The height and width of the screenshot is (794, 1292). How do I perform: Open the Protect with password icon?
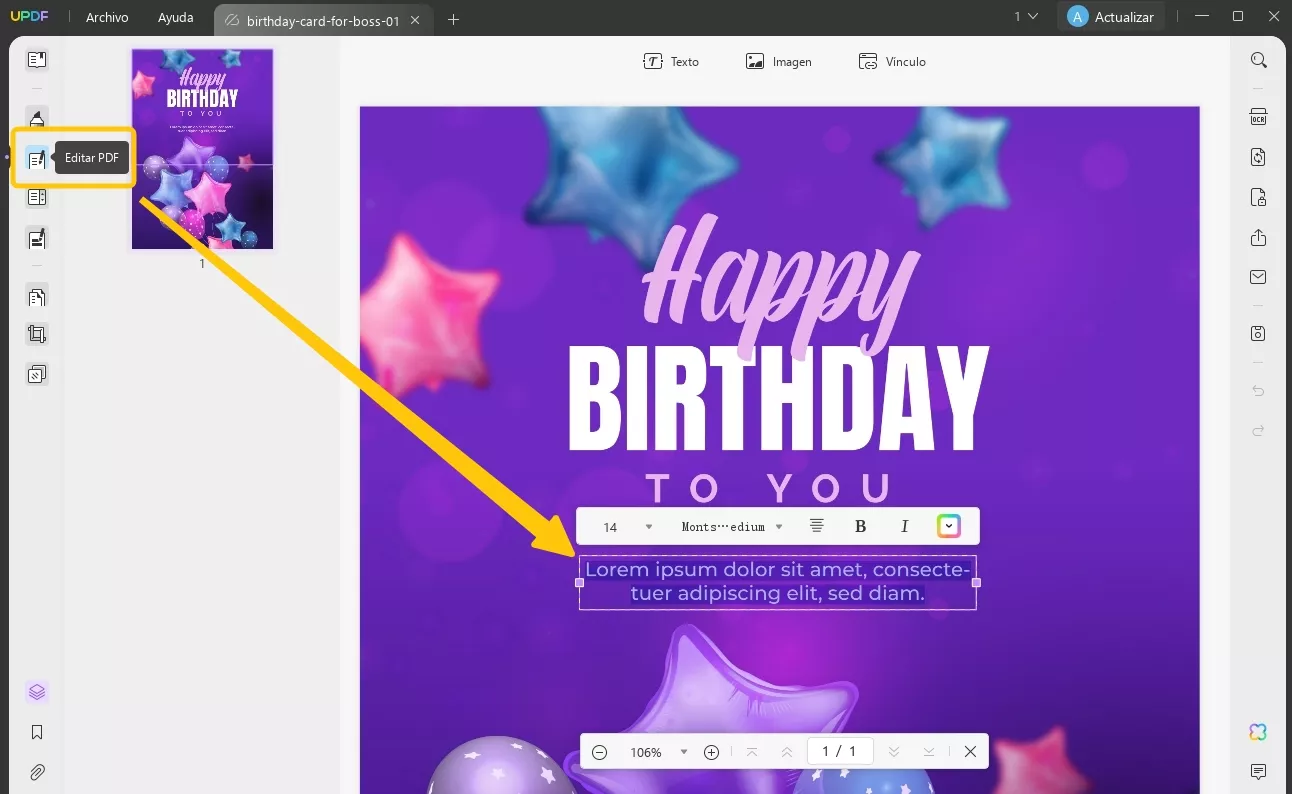(x=1259, y=197)
